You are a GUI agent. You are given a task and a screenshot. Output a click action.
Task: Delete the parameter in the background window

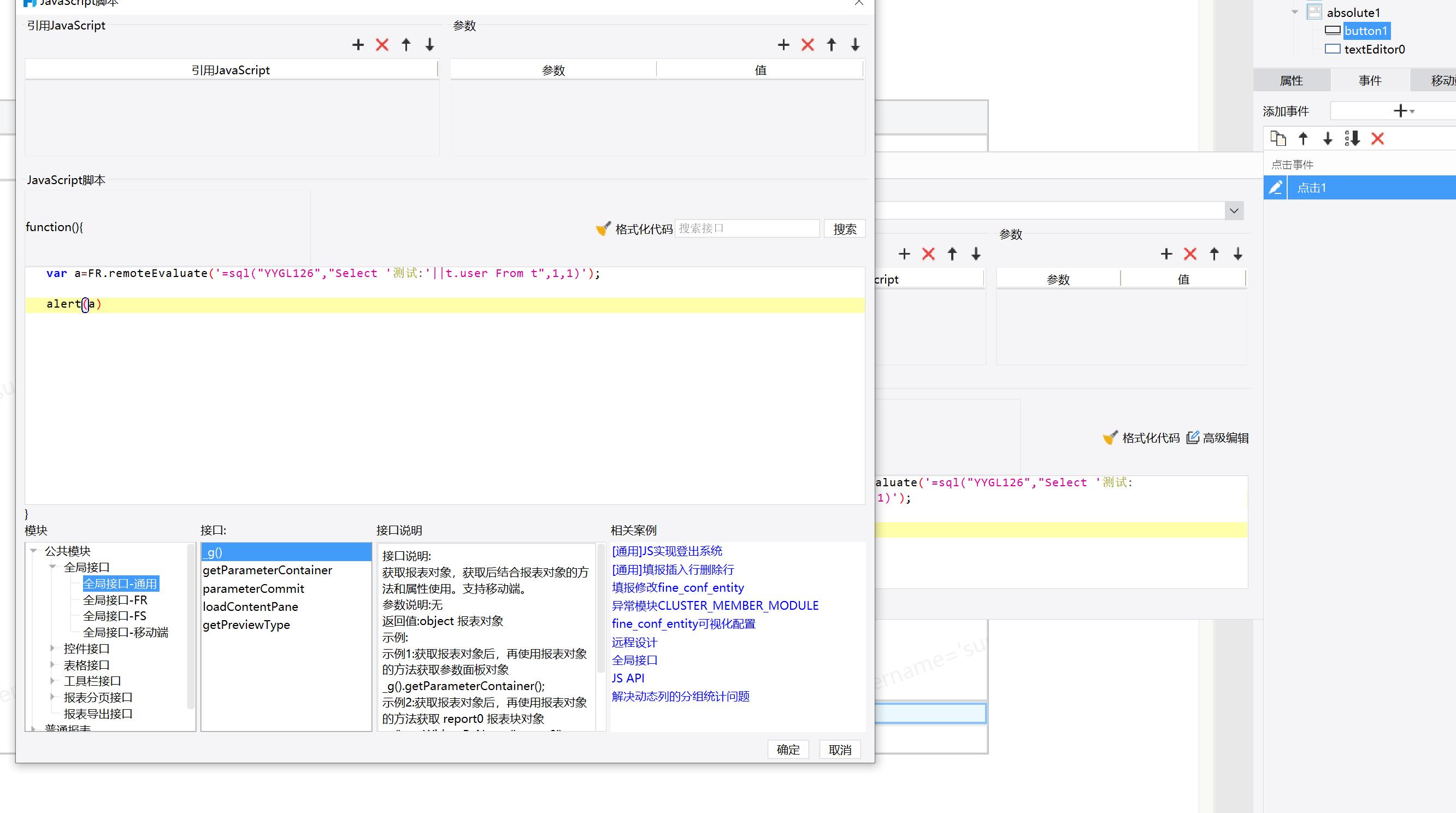tap(1190, 254)
